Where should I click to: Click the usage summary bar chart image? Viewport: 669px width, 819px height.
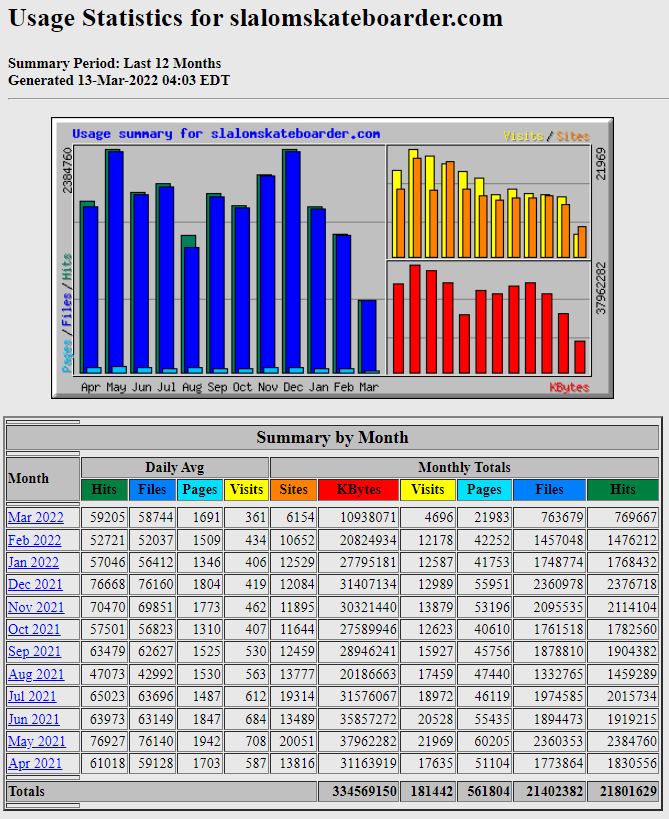[x=332, y=258]
